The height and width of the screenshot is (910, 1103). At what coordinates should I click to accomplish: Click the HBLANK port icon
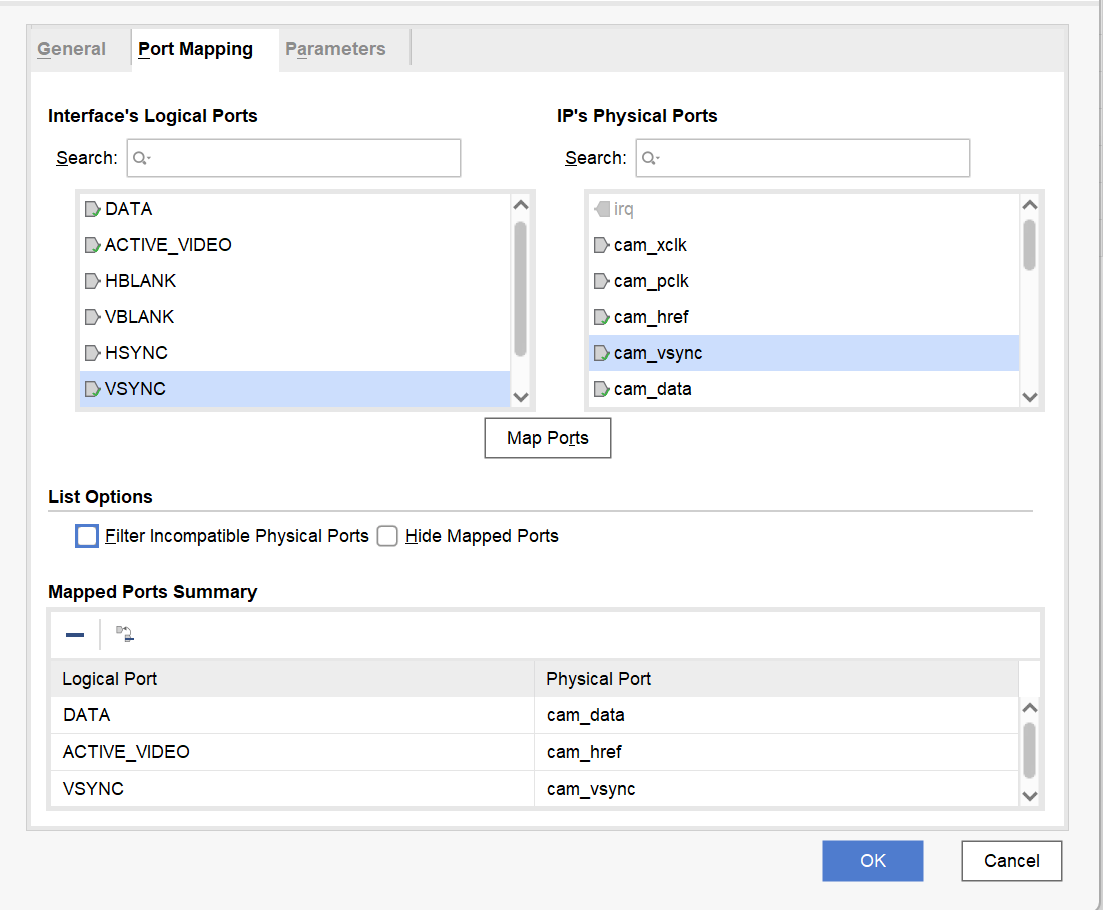pos(92,281)
